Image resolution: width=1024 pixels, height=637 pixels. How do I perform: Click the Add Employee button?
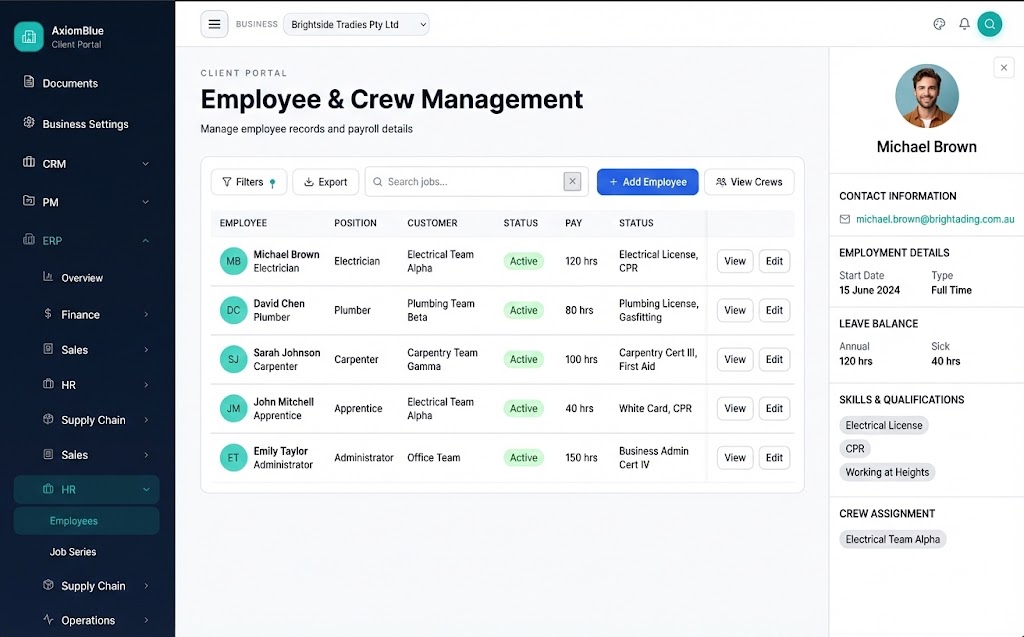(x=647, y=181)
